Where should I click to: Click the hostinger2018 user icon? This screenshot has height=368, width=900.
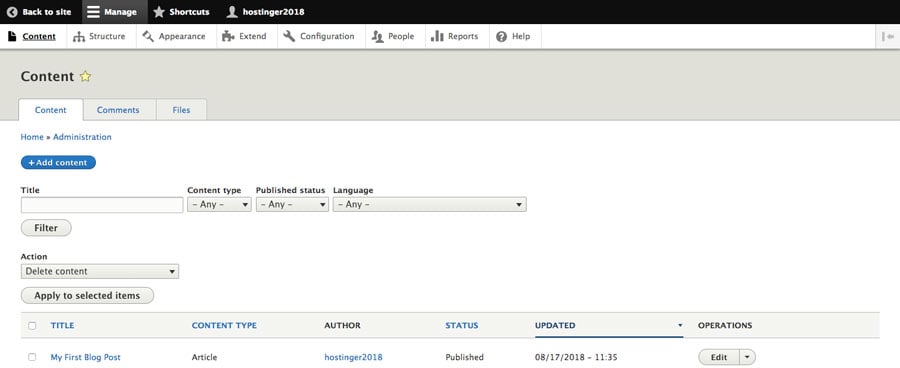[x=232, y=12]
